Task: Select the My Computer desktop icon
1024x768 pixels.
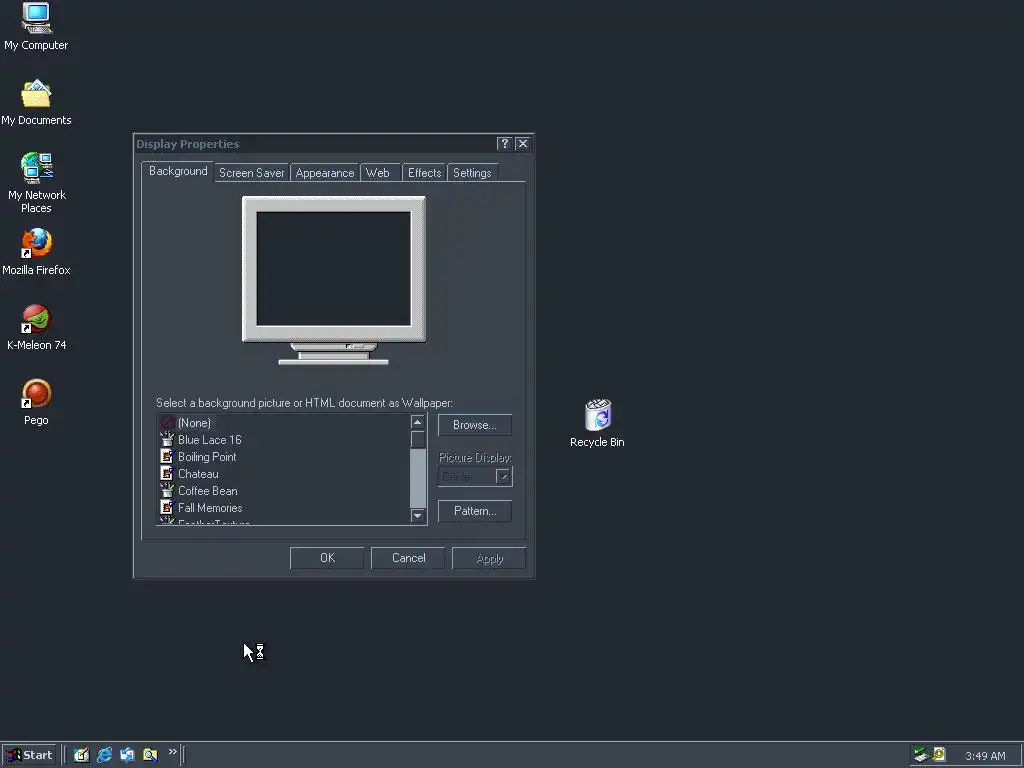Action: click(36, 27)
